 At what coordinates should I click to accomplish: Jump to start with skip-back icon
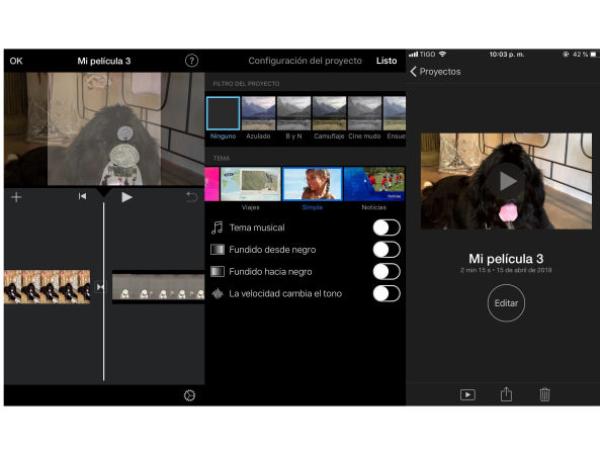click(x=82, y=197)
